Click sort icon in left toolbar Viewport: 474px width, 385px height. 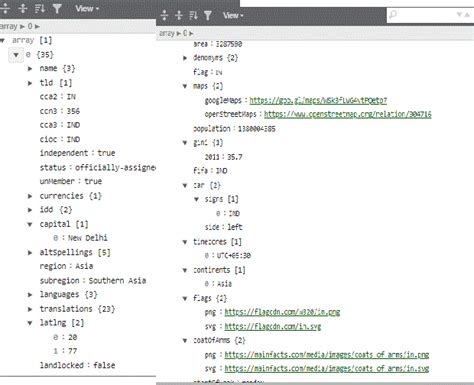point(40,8)
